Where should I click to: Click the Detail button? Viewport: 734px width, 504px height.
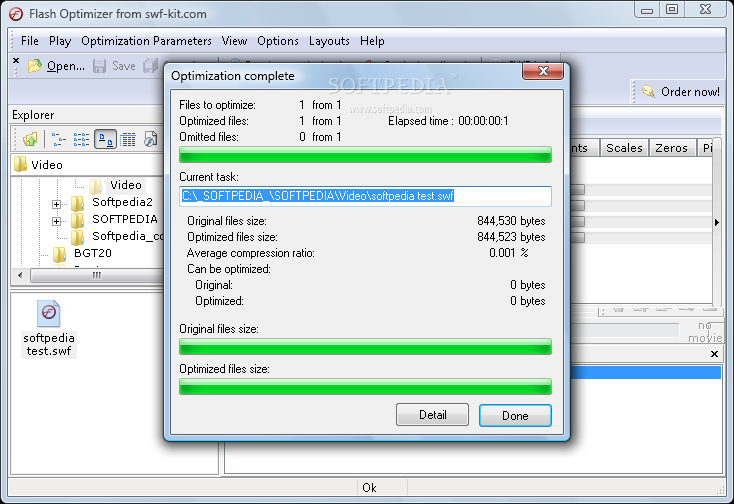tap(432, 415)
